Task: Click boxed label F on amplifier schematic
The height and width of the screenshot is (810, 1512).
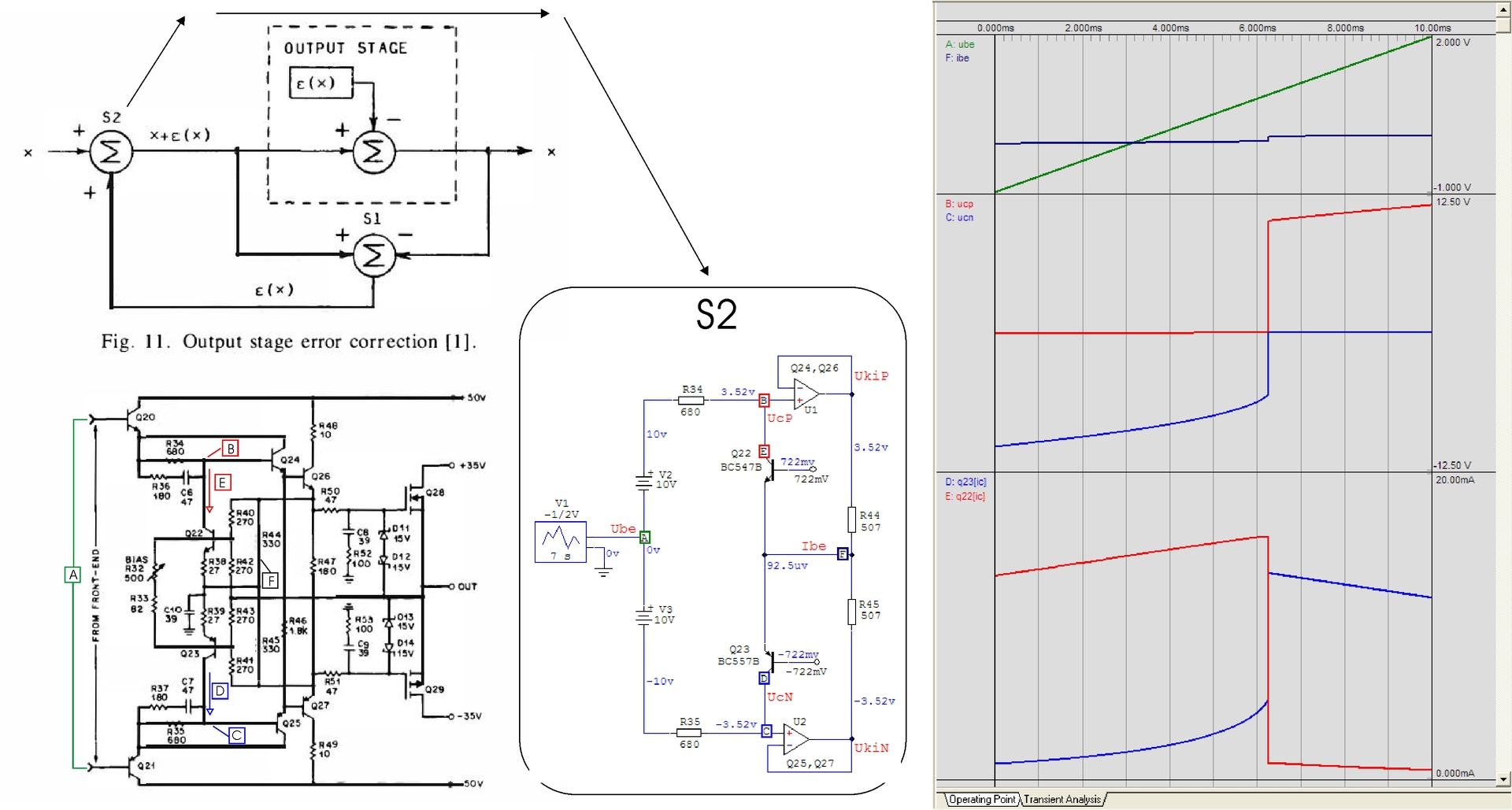Action: pos(270,581)
